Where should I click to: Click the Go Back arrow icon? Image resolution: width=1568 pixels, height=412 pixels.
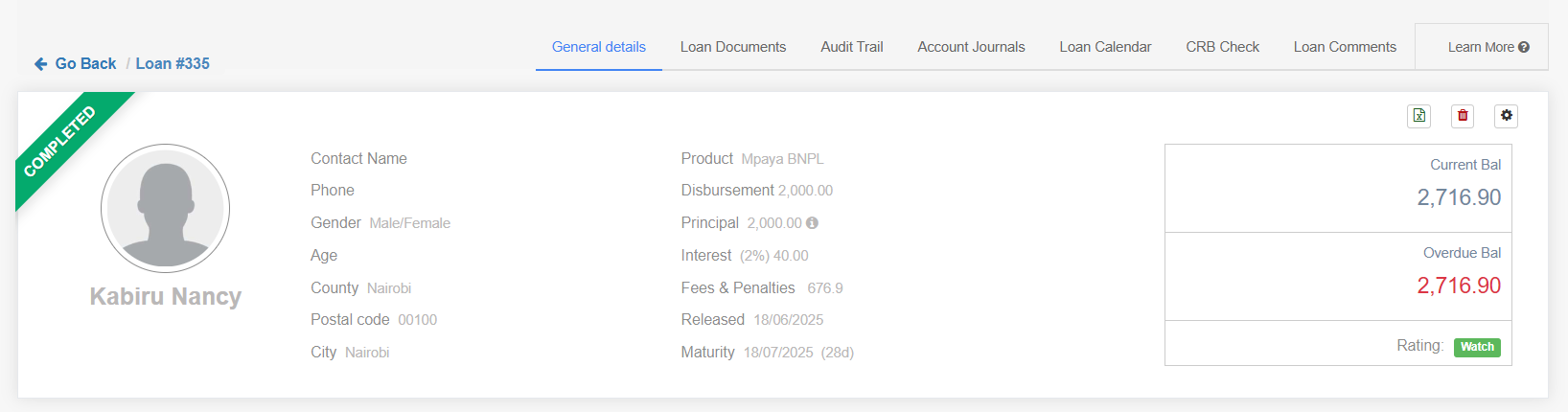pyautogui.click(x=40, y=64)
